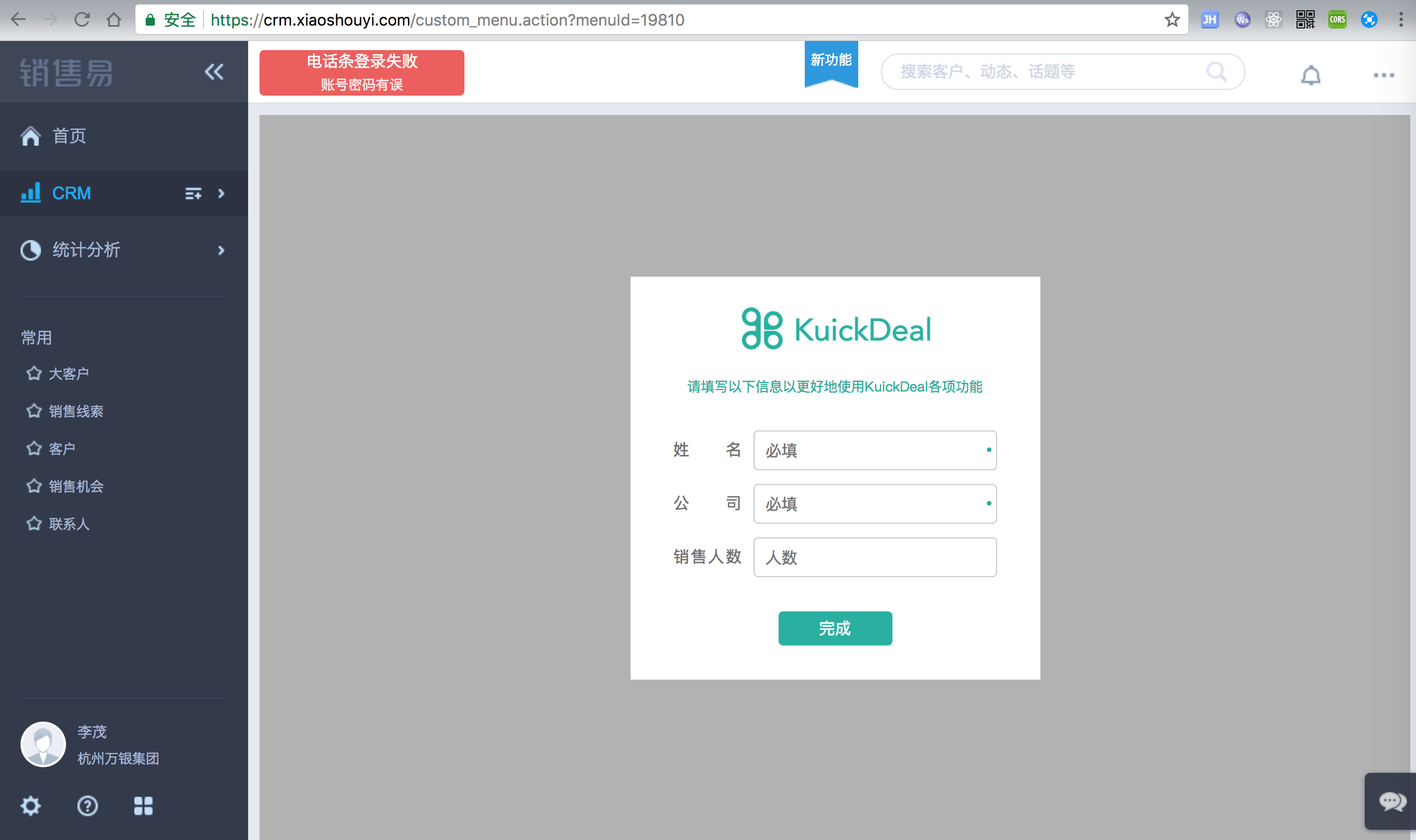1416x840 pixels.
Task: Open the three-dots more menu
Action: point(1384,75)
